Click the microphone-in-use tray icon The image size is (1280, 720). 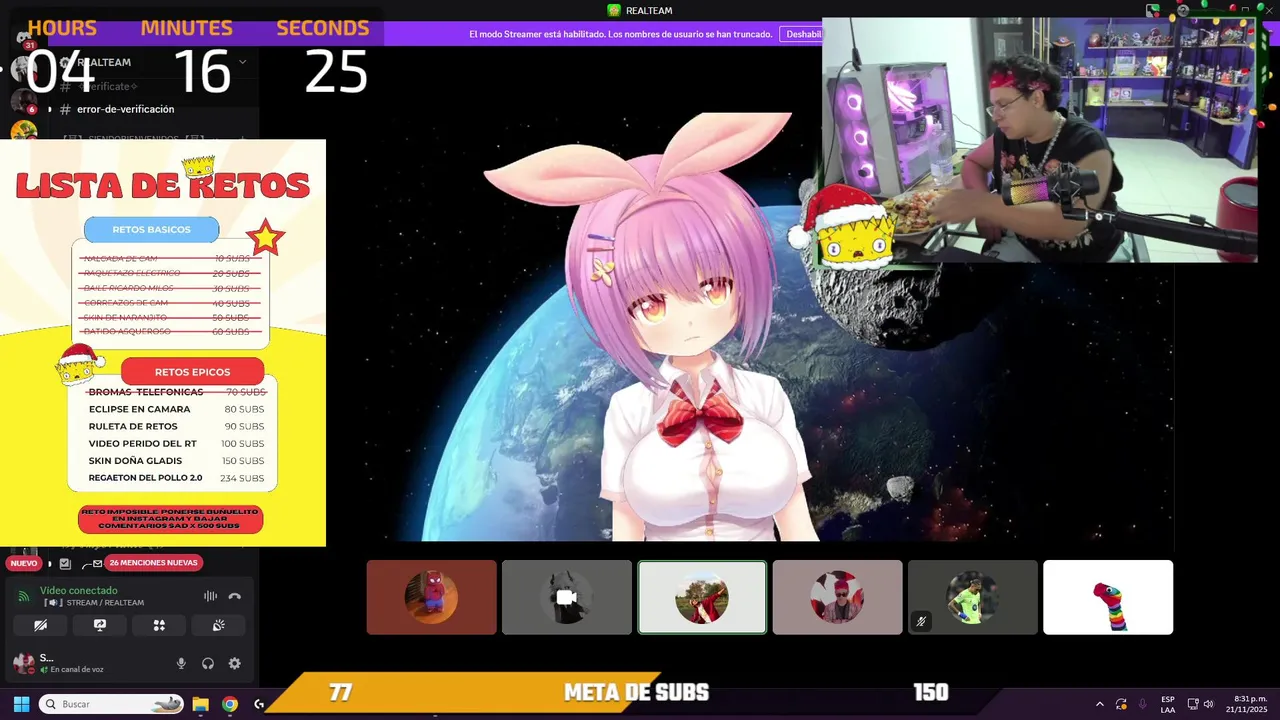(1142, 704)
